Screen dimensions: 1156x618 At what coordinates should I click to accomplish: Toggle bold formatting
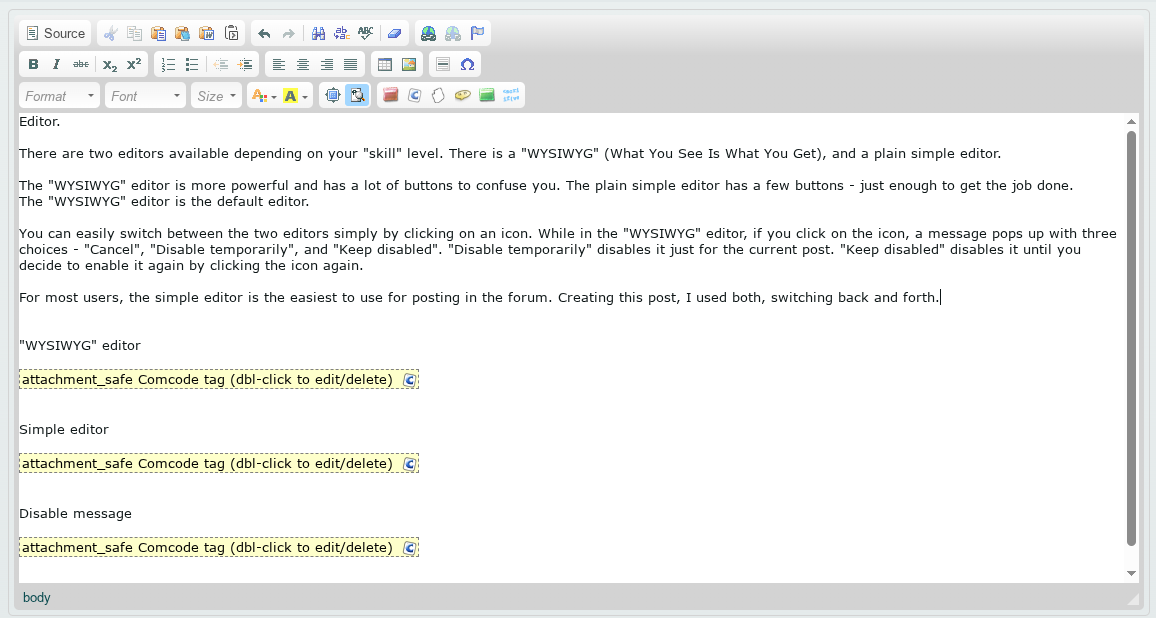coord(33,65)
